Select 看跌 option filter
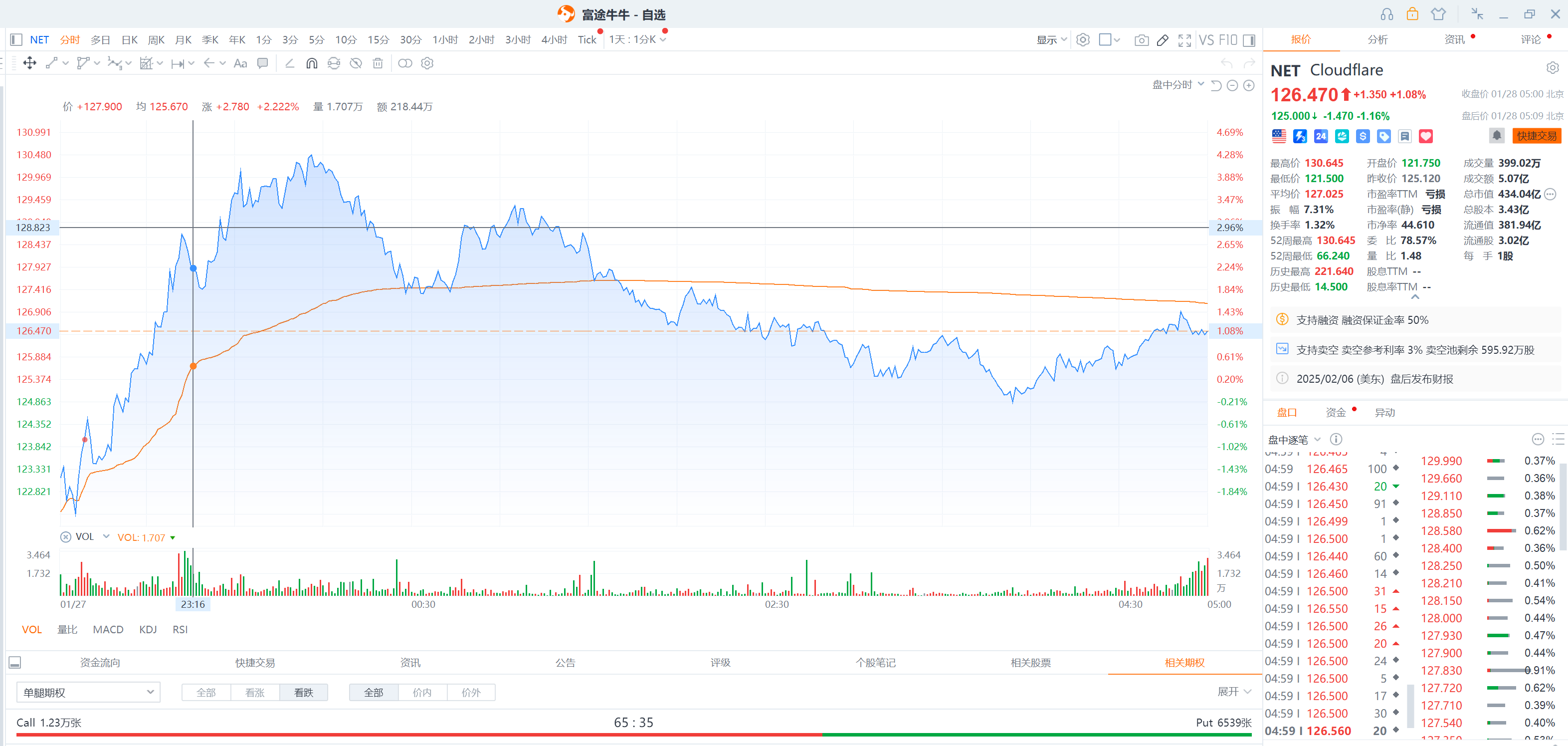Viewport: 1568px width, 746px height. [x=304, y=693]
